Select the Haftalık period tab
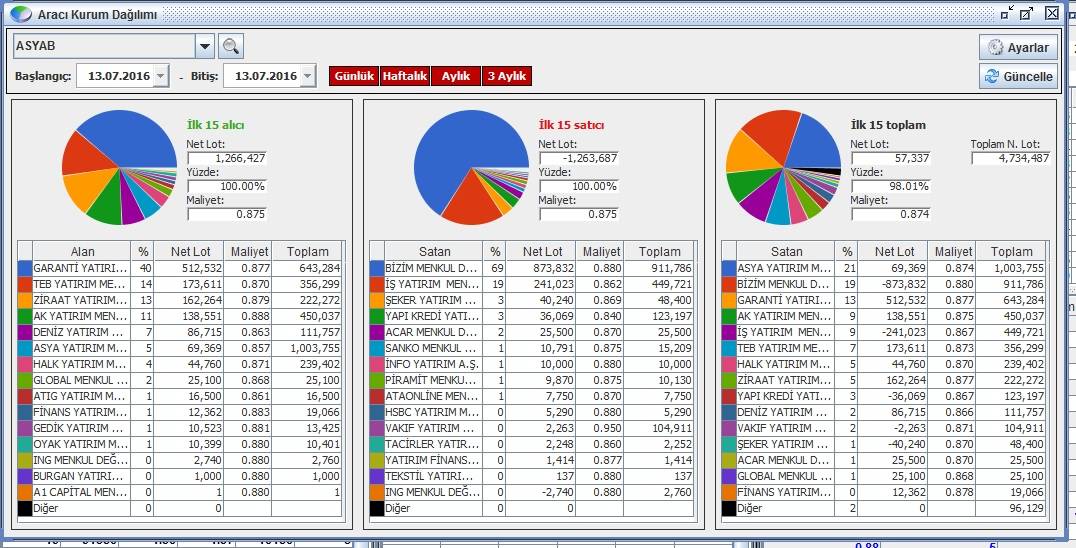Image resolution: width=1076 pixels, height=548 pixels. tap(405, 76)
